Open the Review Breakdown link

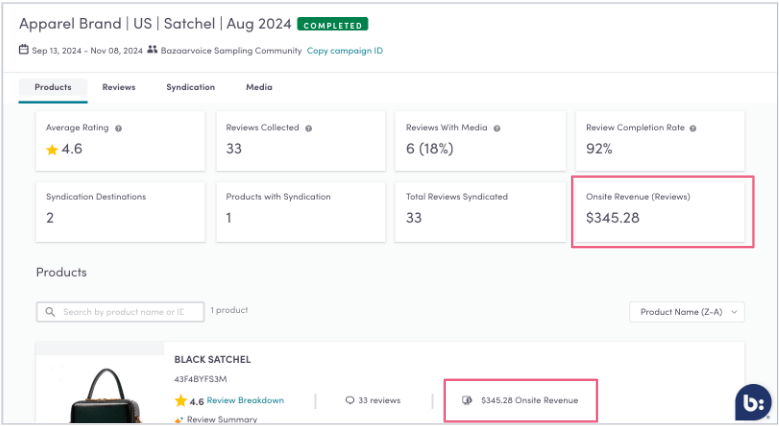(245, 400)
